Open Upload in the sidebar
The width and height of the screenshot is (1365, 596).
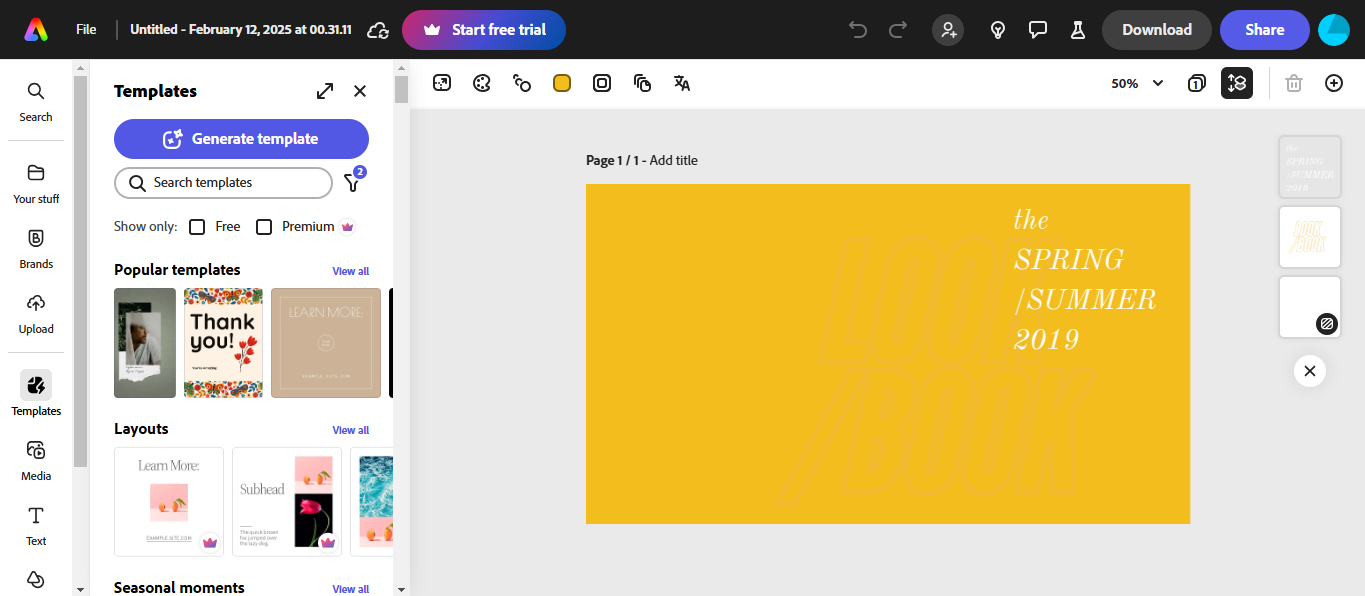pyautogui.click(x=36, y=313)
